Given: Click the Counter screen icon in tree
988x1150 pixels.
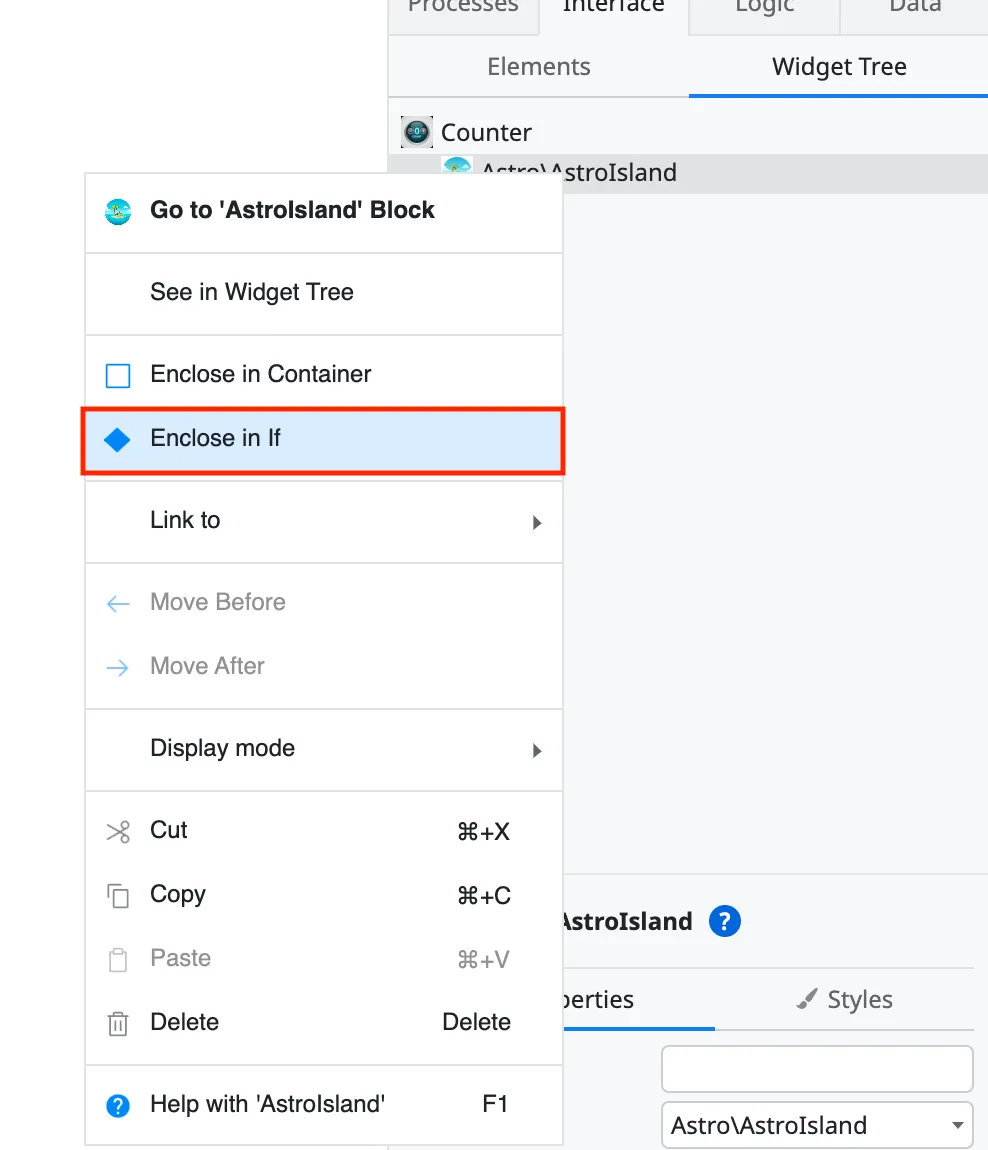Looking at the screenshot, I should [417, 132].
